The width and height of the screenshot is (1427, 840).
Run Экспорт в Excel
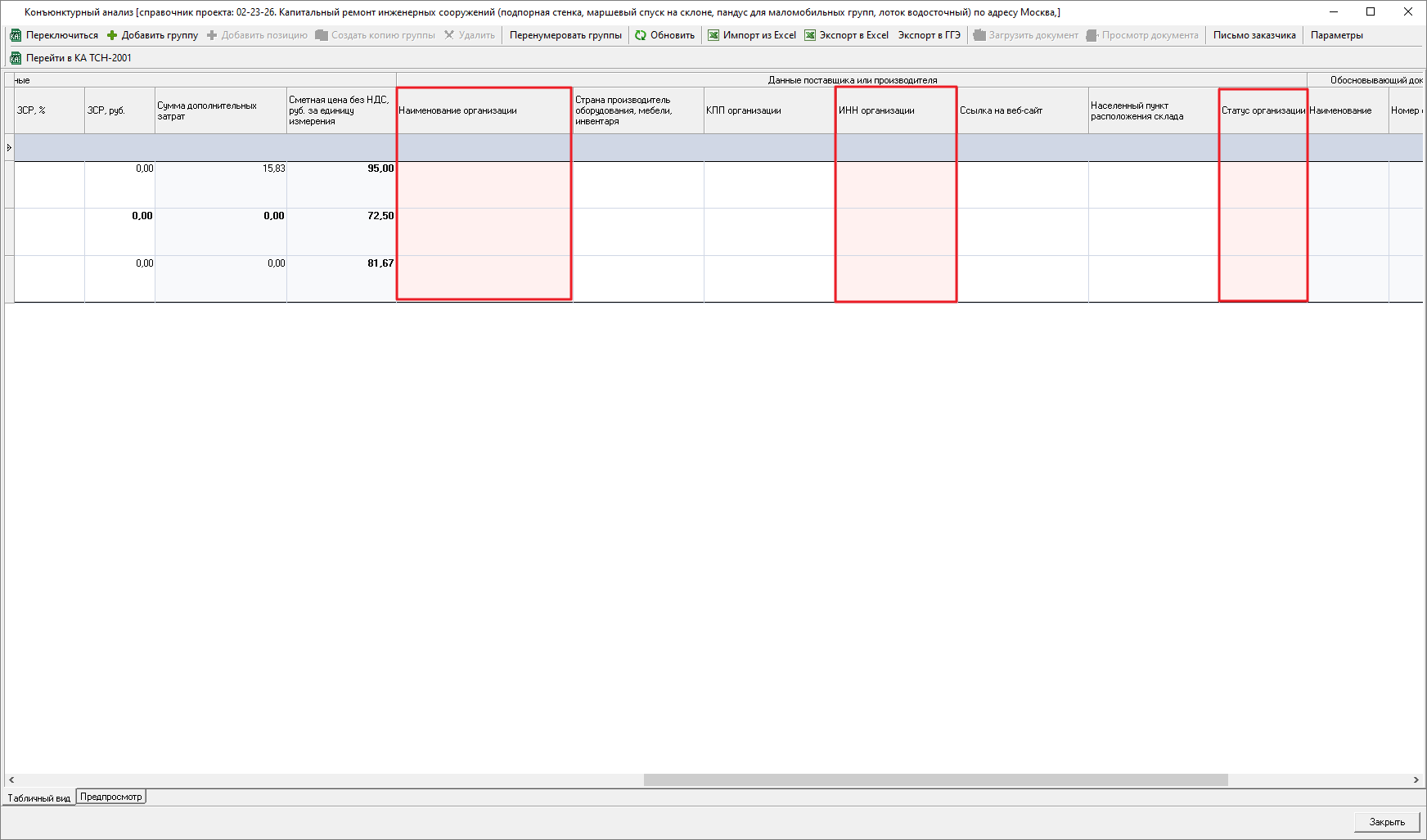(846, 35)
